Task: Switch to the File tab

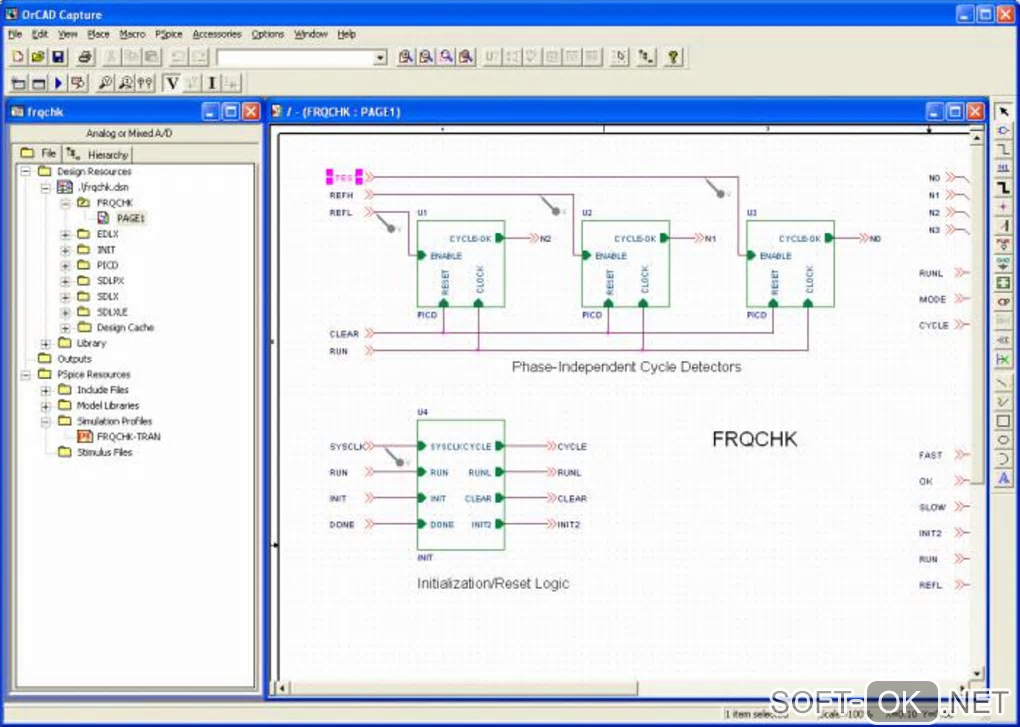Action: (x=38, y=153)
